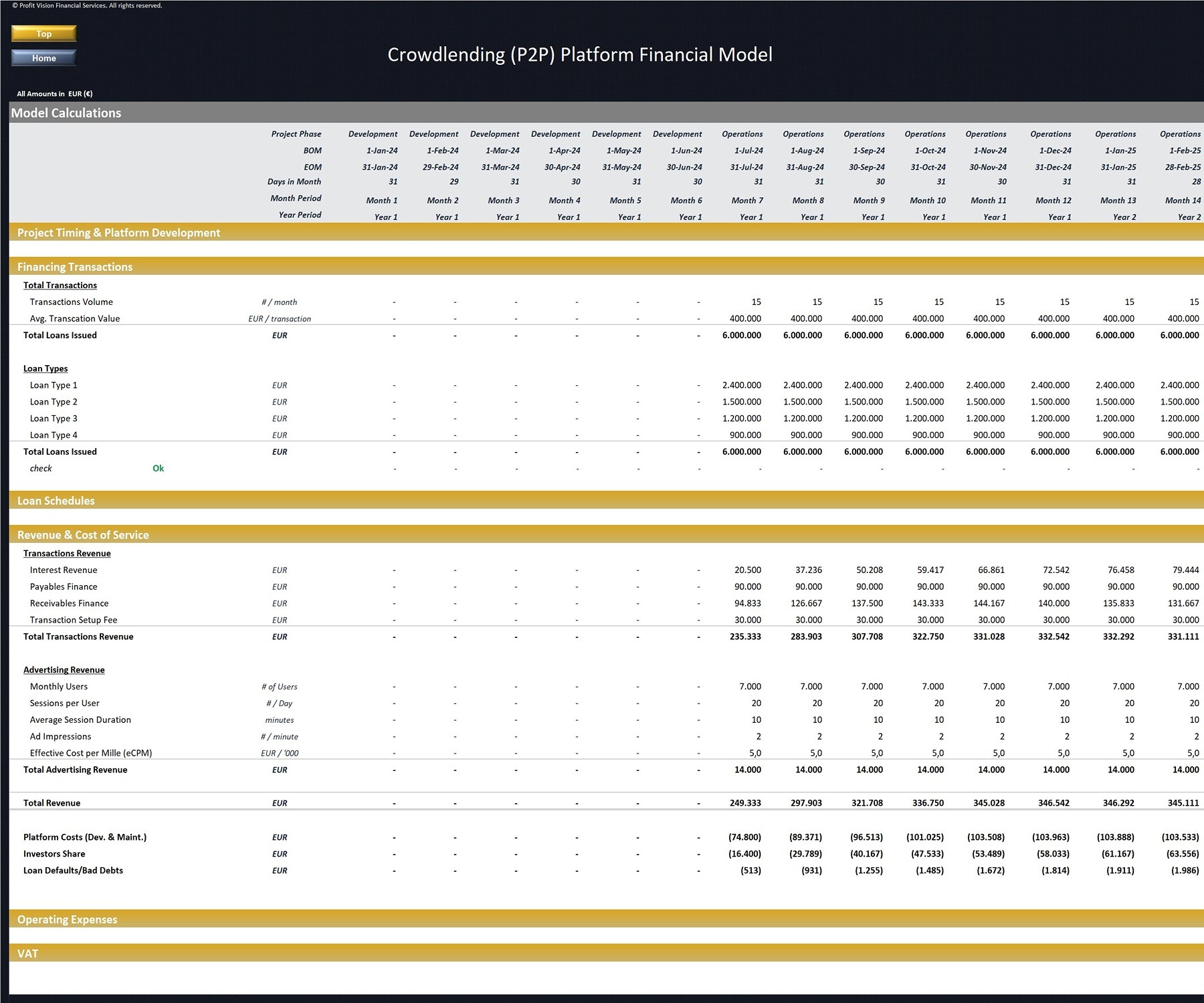Select the 20.500 Interest Revenue cell
This screenshot has width=1204, height=1003.
coord(748,570)
